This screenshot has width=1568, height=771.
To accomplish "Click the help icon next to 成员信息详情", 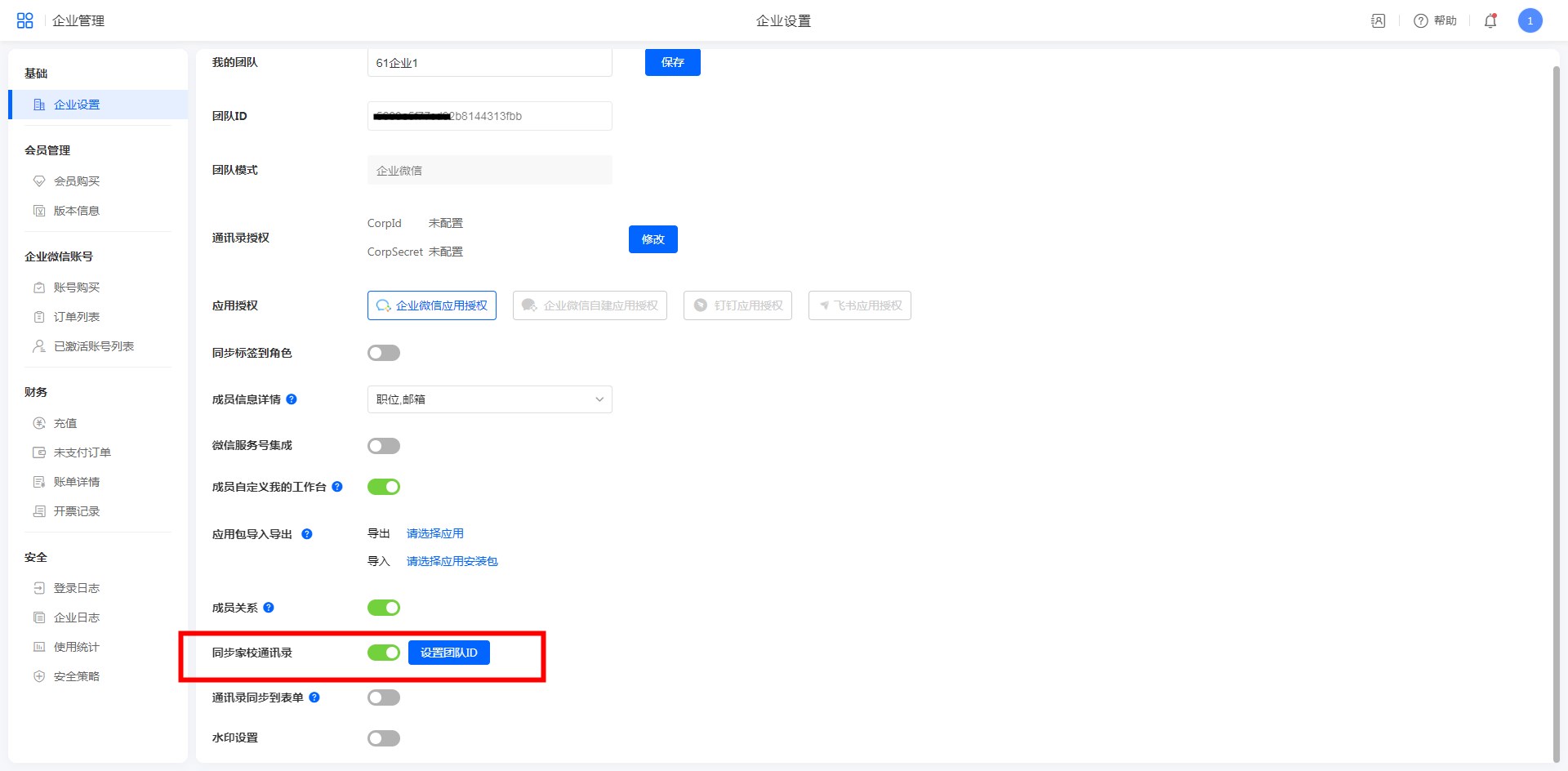I will click(x=292, y=399).
